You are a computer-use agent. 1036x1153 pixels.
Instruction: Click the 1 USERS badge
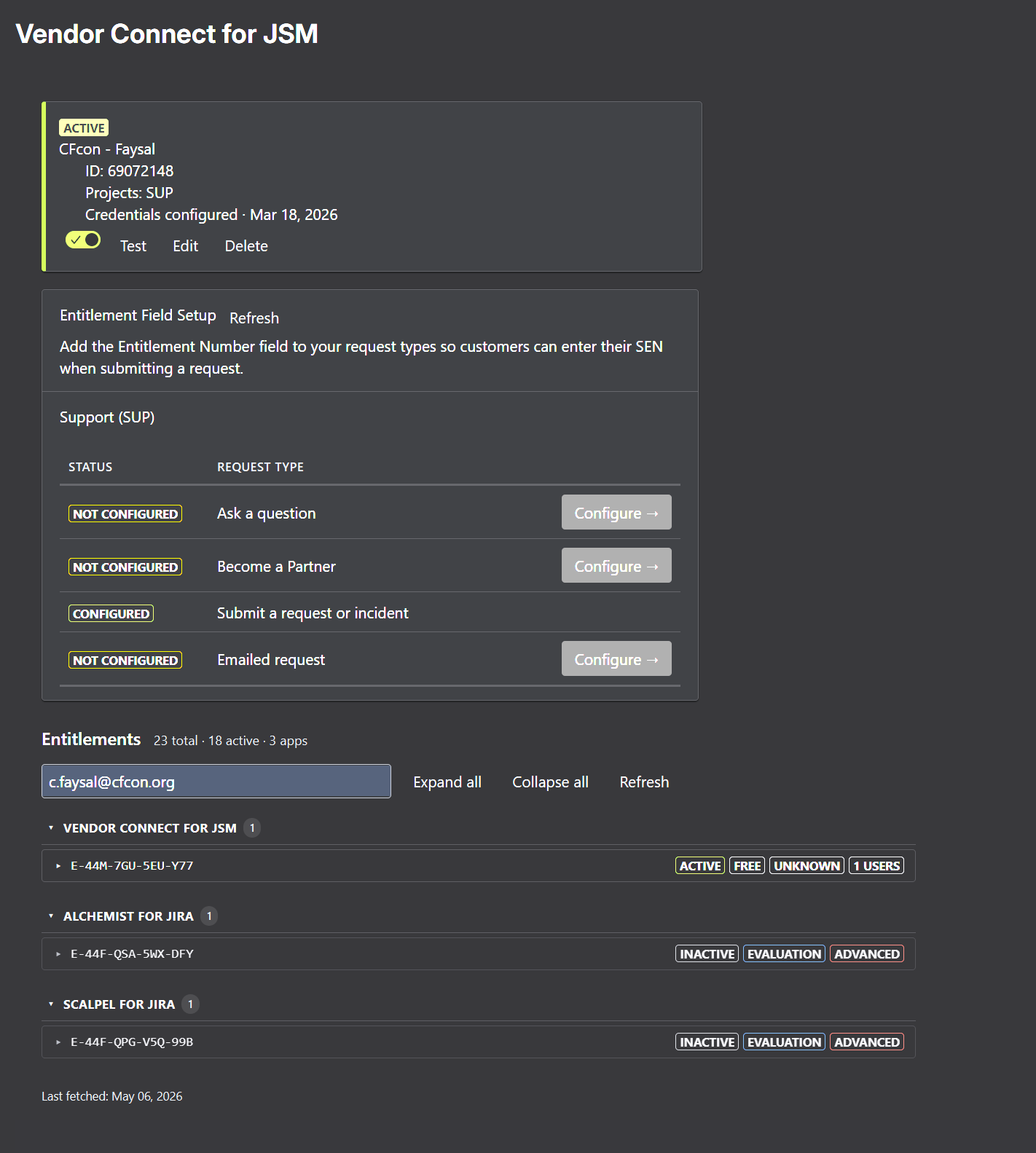[876, 866]
